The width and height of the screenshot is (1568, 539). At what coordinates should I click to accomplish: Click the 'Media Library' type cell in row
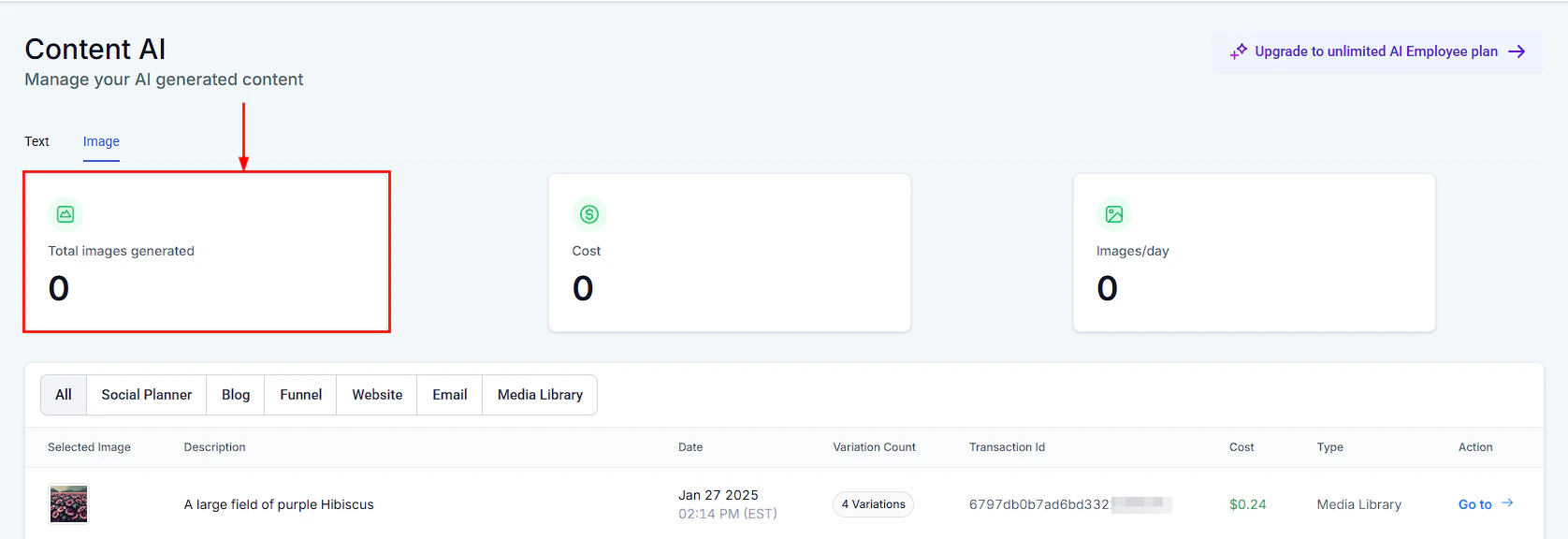point(1359,504)
